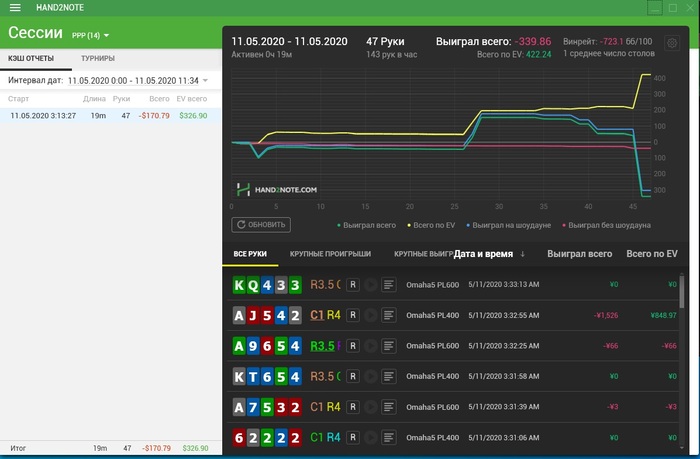Screen dimensions: 700x459
Task: Click the R replayer icon for A7532 hand
Action: [353, 407]
